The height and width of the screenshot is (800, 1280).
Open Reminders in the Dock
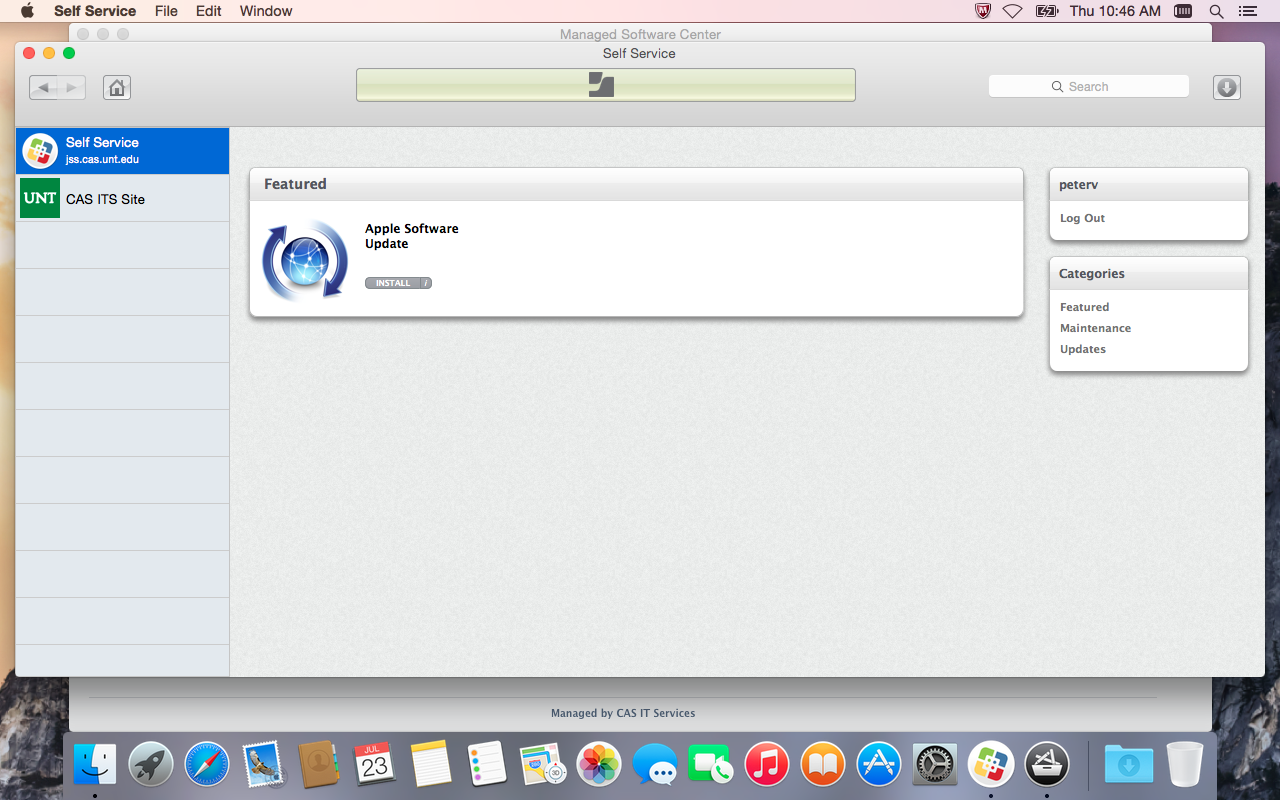487,765
